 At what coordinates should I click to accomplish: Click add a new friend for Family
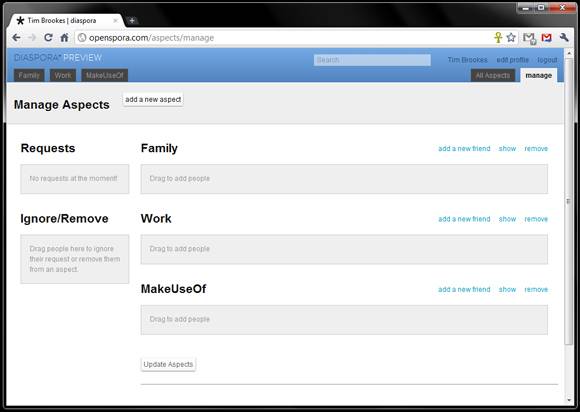464,148
